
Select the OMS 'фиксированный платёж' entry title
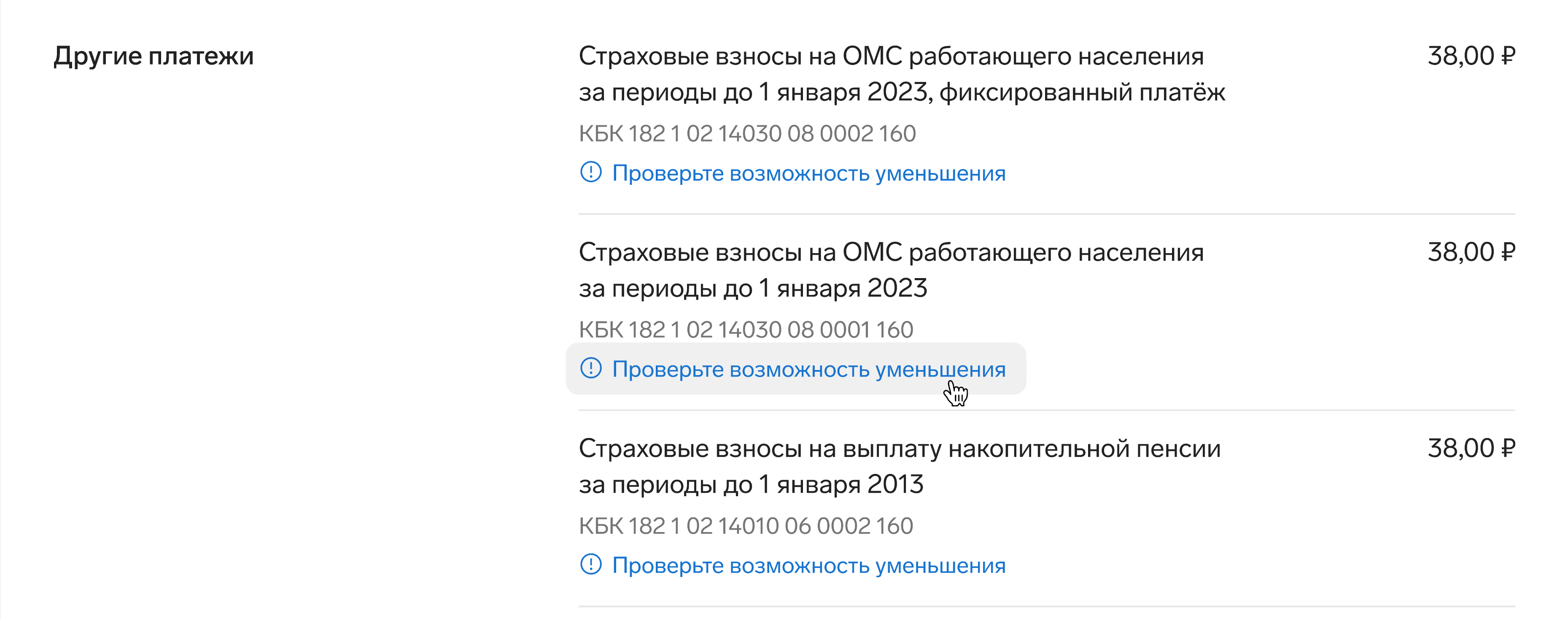point(902,74)
